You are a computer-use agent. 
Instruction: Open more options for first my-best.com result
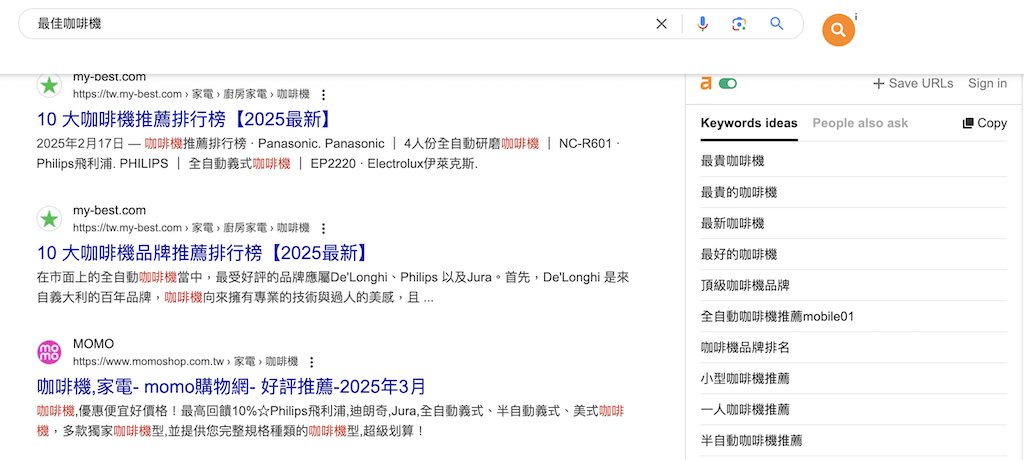pyautogui.click(x=323, y=95)
